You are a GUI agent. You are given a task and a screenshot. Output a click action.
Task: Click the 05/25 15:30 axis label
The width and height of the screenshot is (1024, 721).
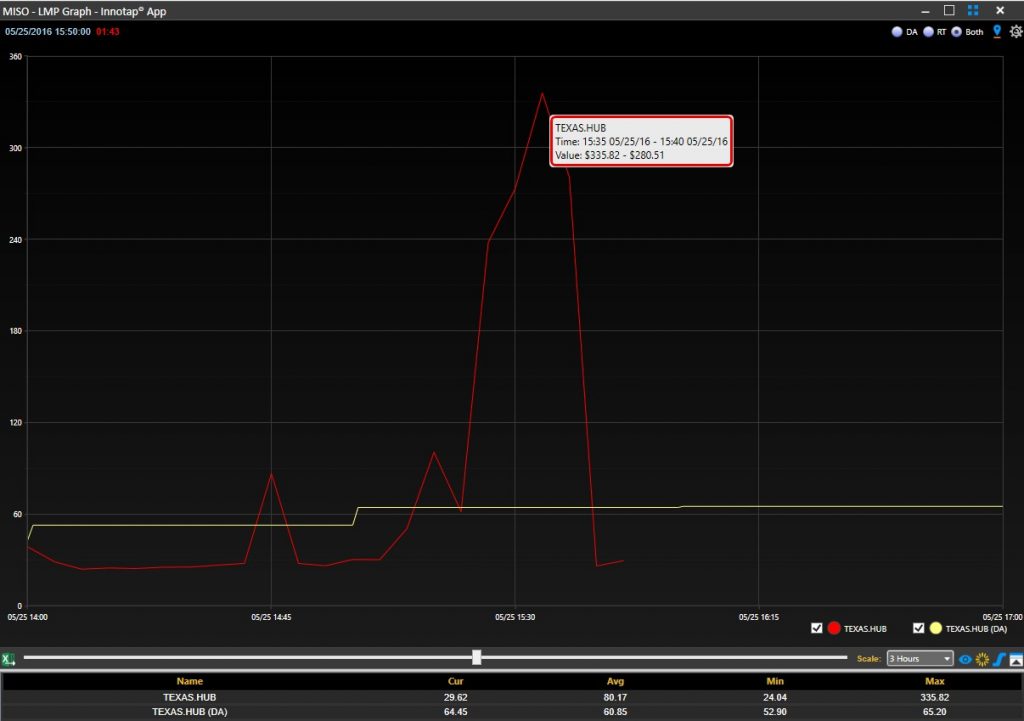pyautogui.click(x=515, y=617)
